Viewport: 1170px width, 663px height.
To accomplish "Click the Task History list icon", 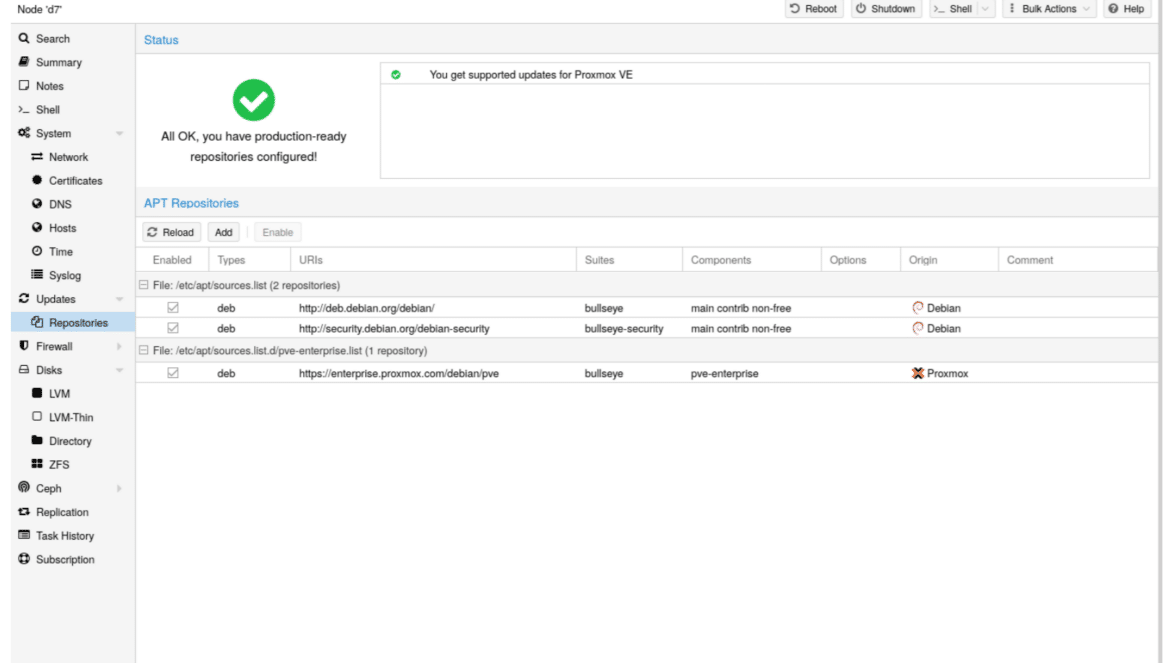I will [24, 535].
